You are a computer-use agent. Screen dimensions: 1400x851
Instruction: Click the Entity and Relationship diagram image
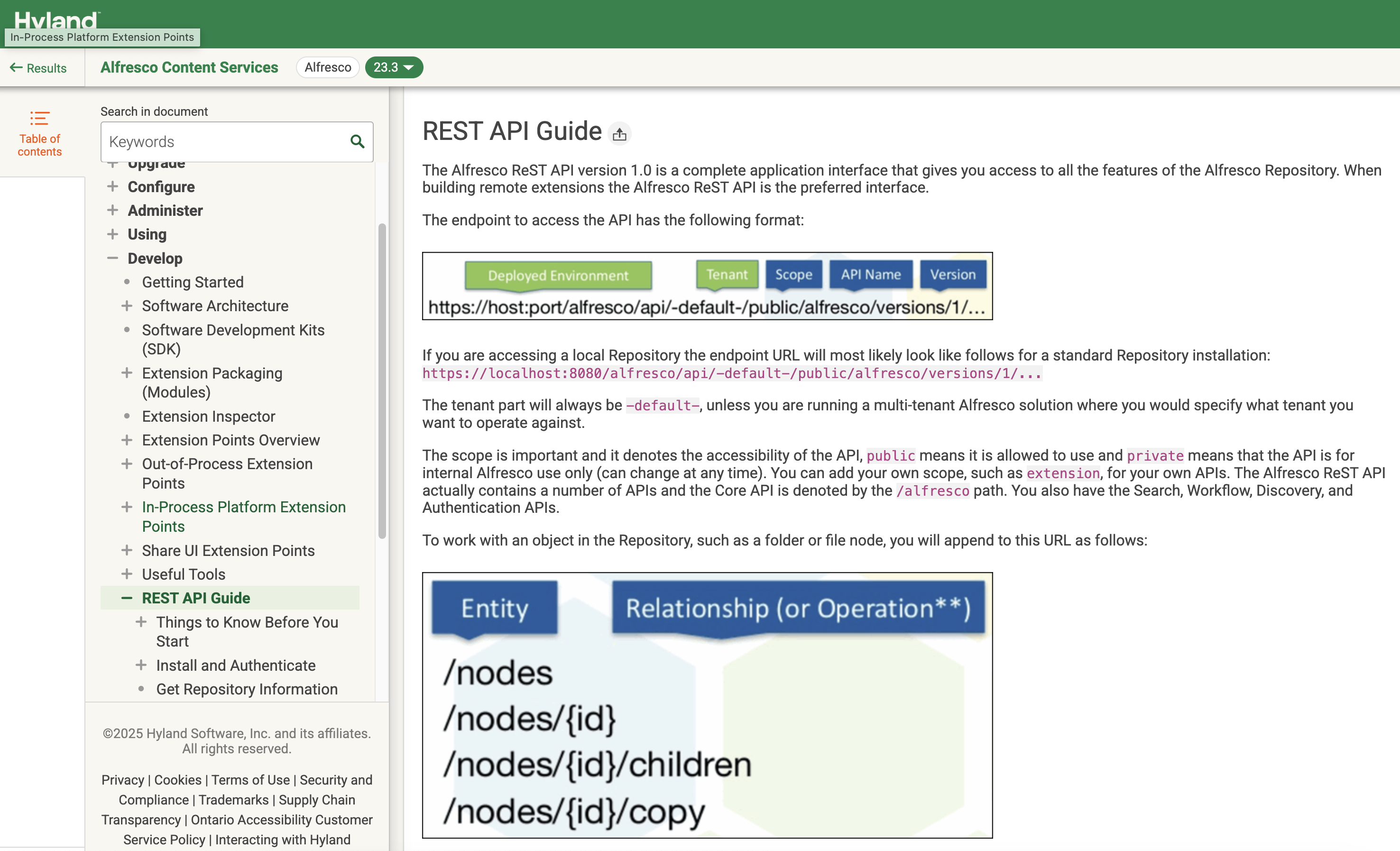click(x=708, y=705)
